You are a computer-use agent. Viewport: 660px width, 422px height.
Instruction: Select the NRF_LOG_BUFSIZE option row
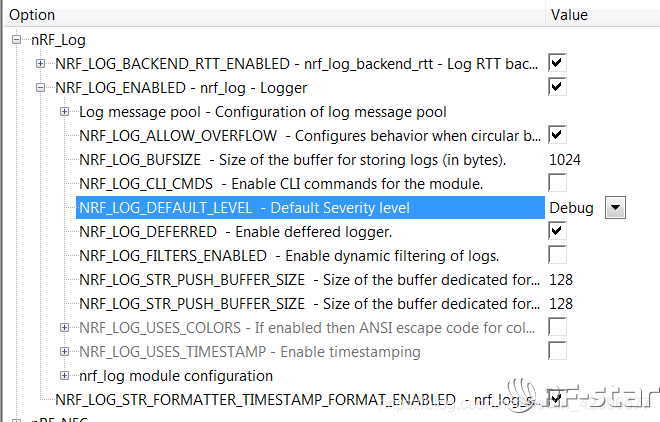(292, 159)
